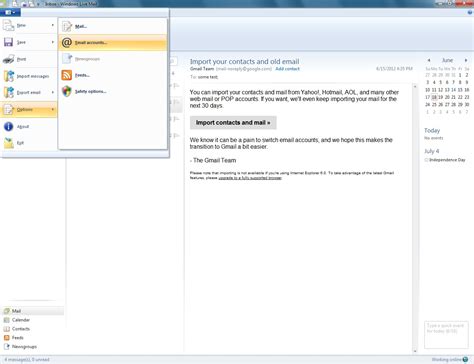This screenshot has height=364, width=474.
Task: Select June 25 in the calendar
Action: coord(434,105)
